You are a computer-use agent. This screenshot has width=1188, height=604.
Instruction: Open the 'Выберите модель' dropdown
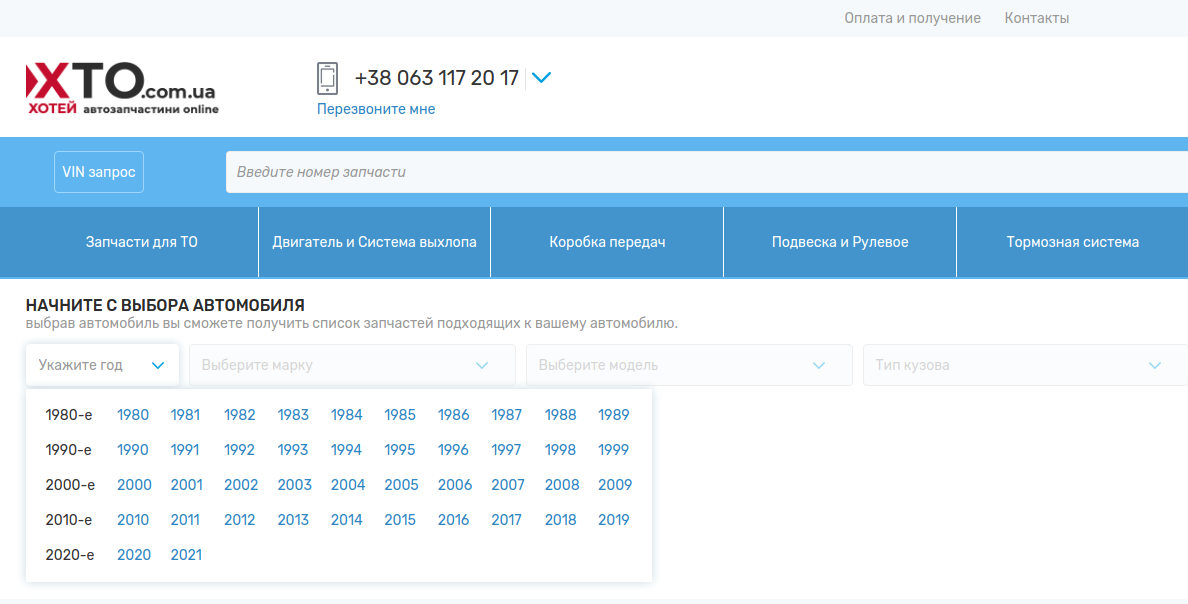click(x=689, y=365)
